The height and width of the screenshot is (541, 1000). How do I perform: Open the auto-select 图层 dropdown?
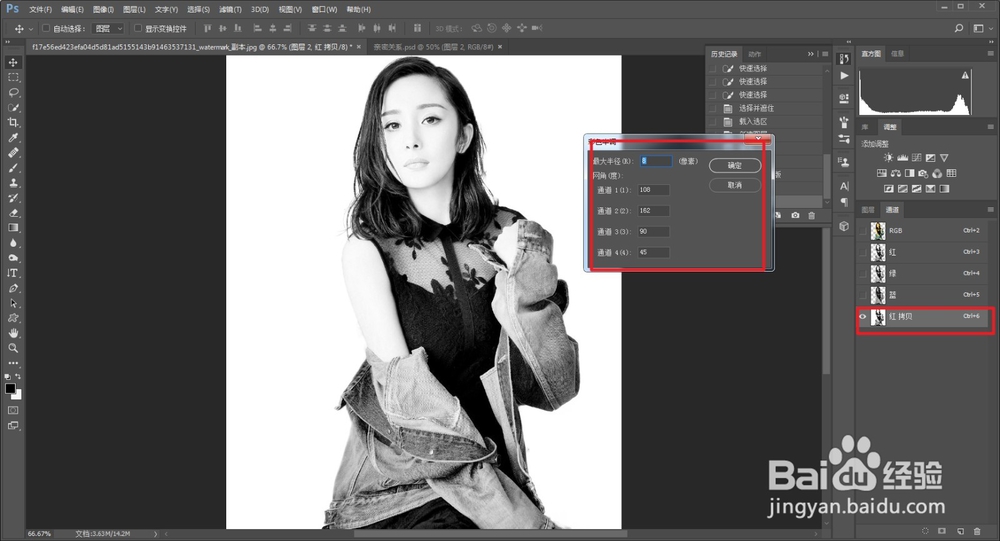click(x=108, y=28)
